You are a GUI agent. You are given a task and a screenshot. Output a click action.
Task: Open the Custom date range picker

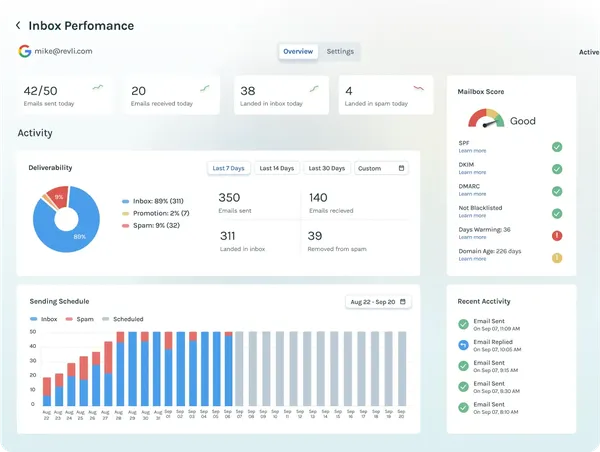point(381,168)
